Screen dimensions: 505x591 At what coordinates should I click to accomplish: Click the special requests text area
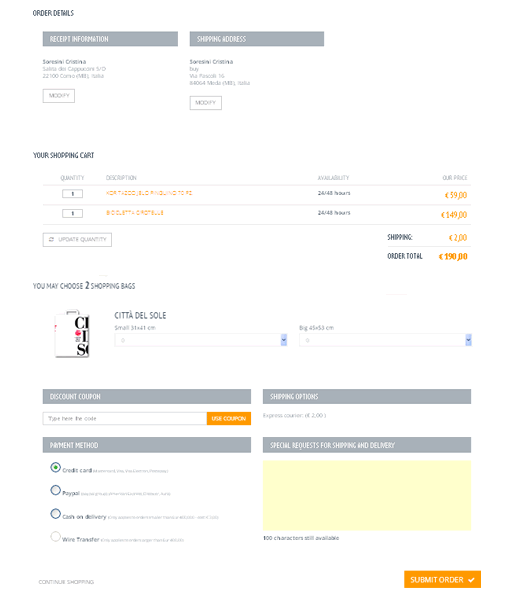click(x=367, y=495)
